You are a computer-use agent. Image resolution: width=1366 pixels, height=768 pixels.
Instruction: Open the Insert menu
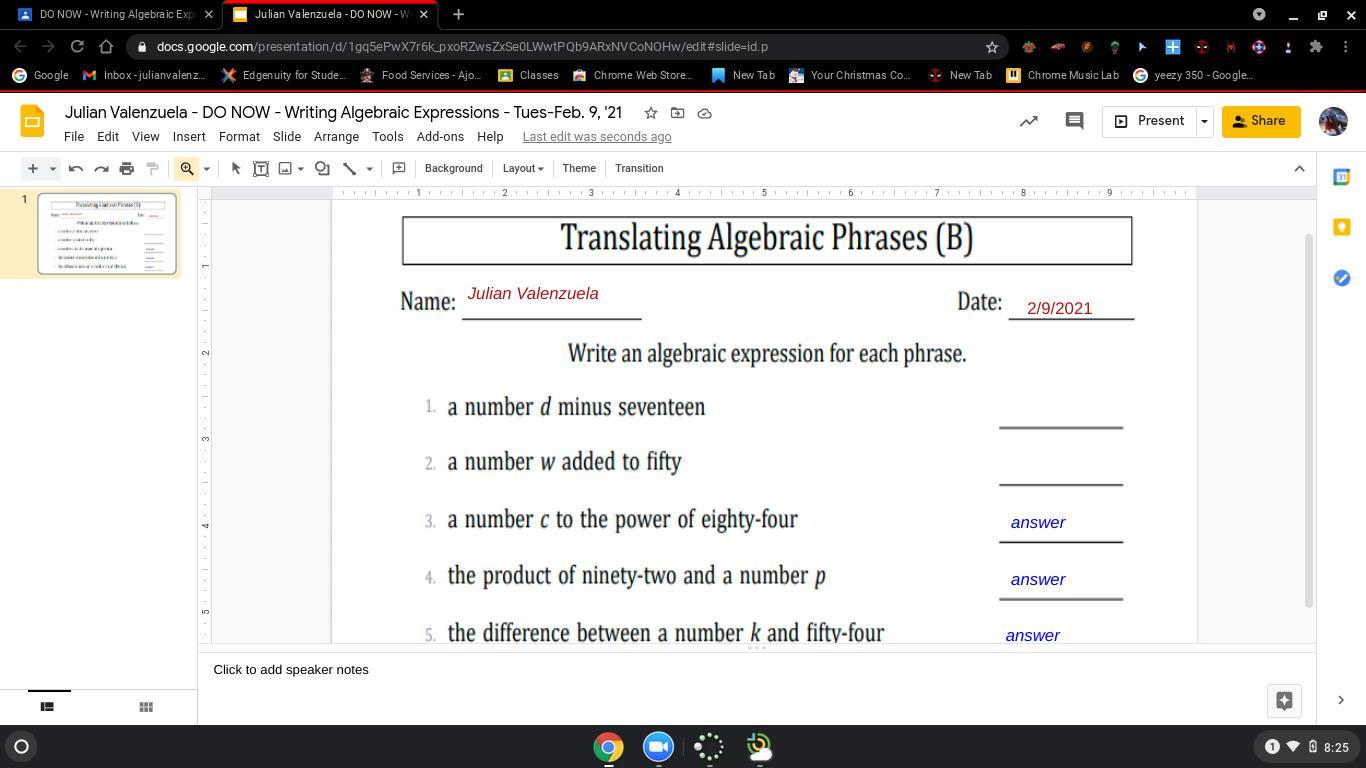click(189, 137)
